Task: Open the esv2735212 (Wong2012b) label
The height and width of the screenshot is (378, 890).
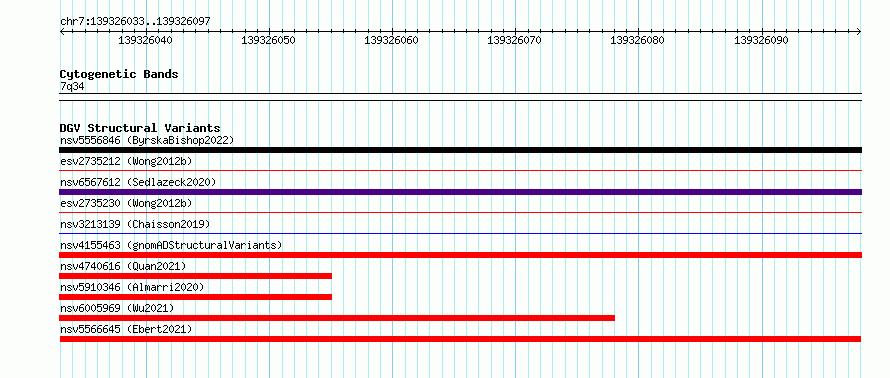Action: tap(126, 161)
